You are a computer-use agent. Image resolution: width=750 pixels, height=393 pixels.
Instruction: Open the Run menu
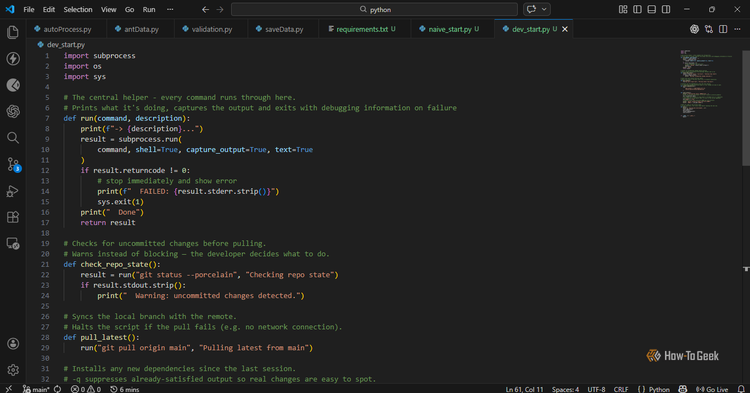click(149, 9)
